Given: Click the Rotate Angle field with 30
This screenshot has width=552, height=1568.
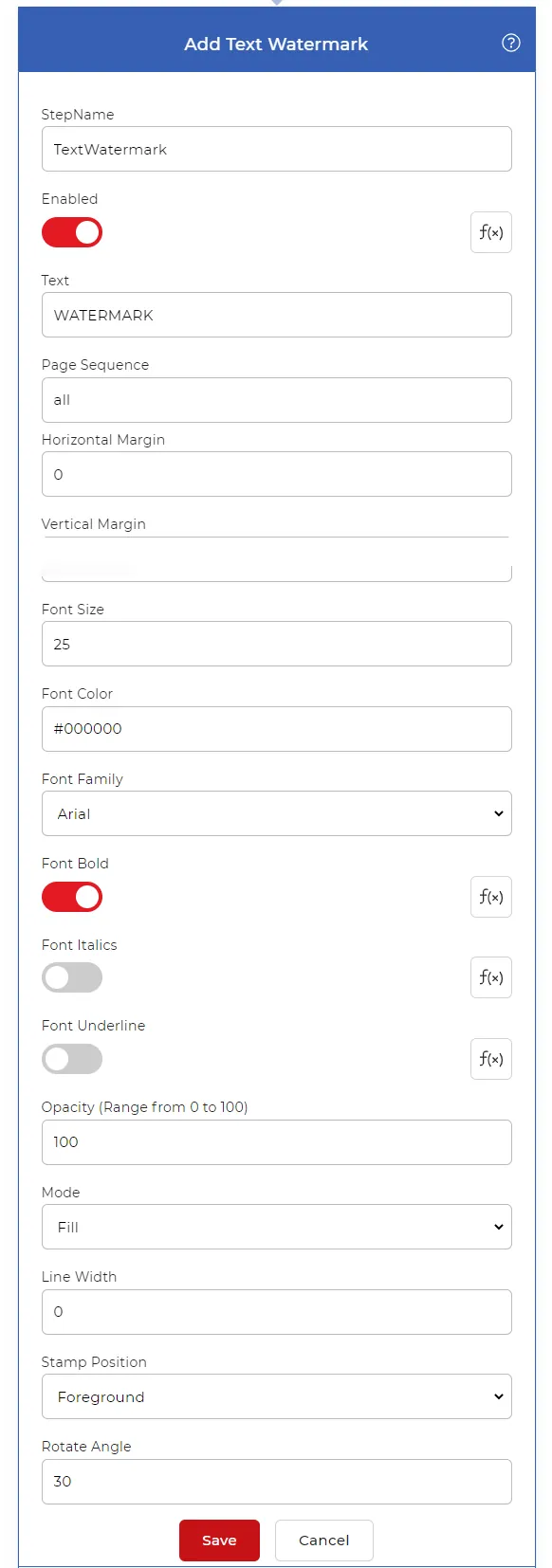Looking at the screenshot, I should [x=277, y=1482].
